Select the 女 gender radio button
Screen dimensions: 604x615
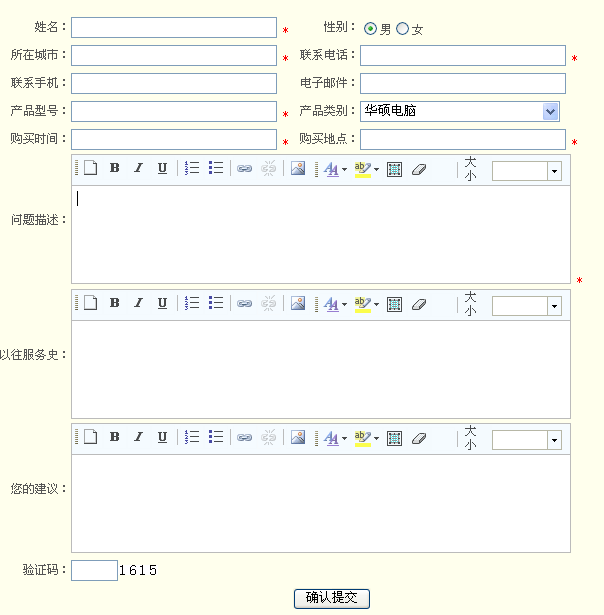402,29
